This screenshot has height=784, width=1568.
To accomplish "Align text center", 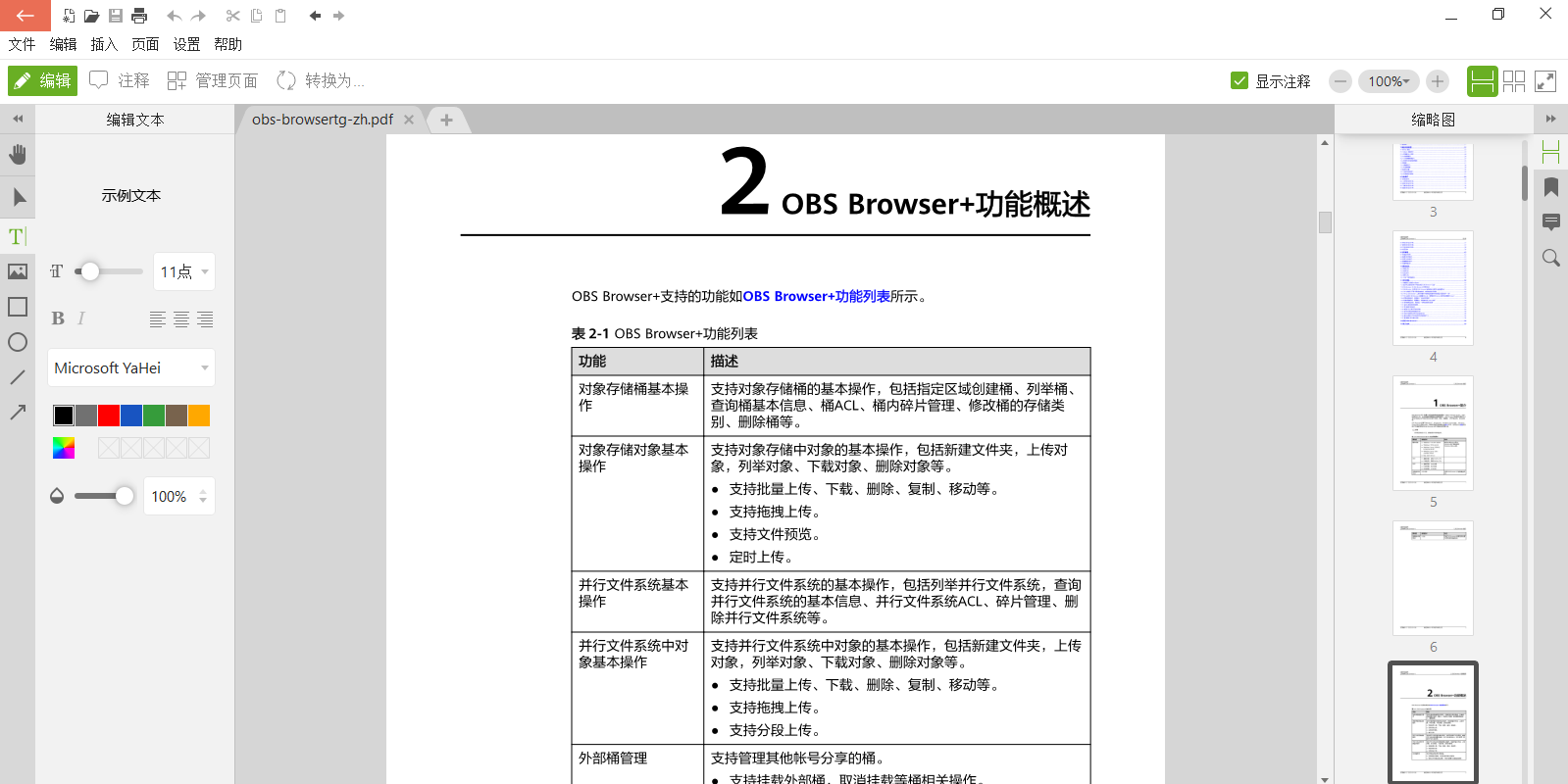I will 181,318.
